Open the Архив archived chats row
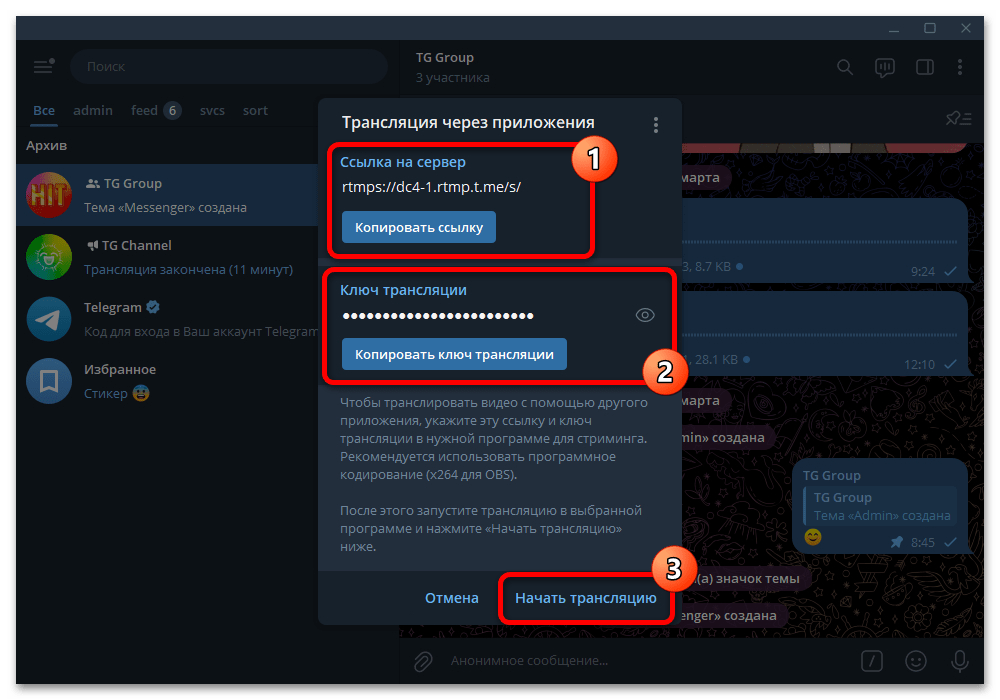 click(167, 145)
